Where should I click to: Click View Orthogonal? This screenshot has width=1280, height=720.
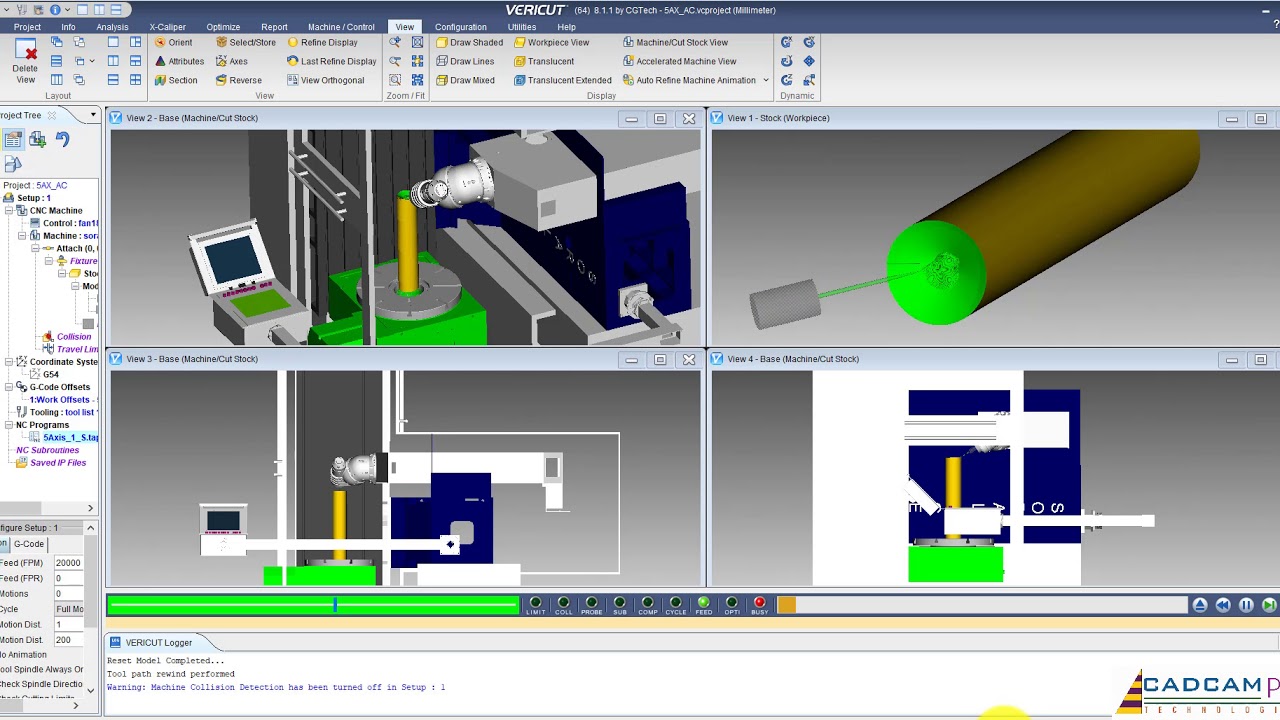pyautogui.click(x=326, y=80)
